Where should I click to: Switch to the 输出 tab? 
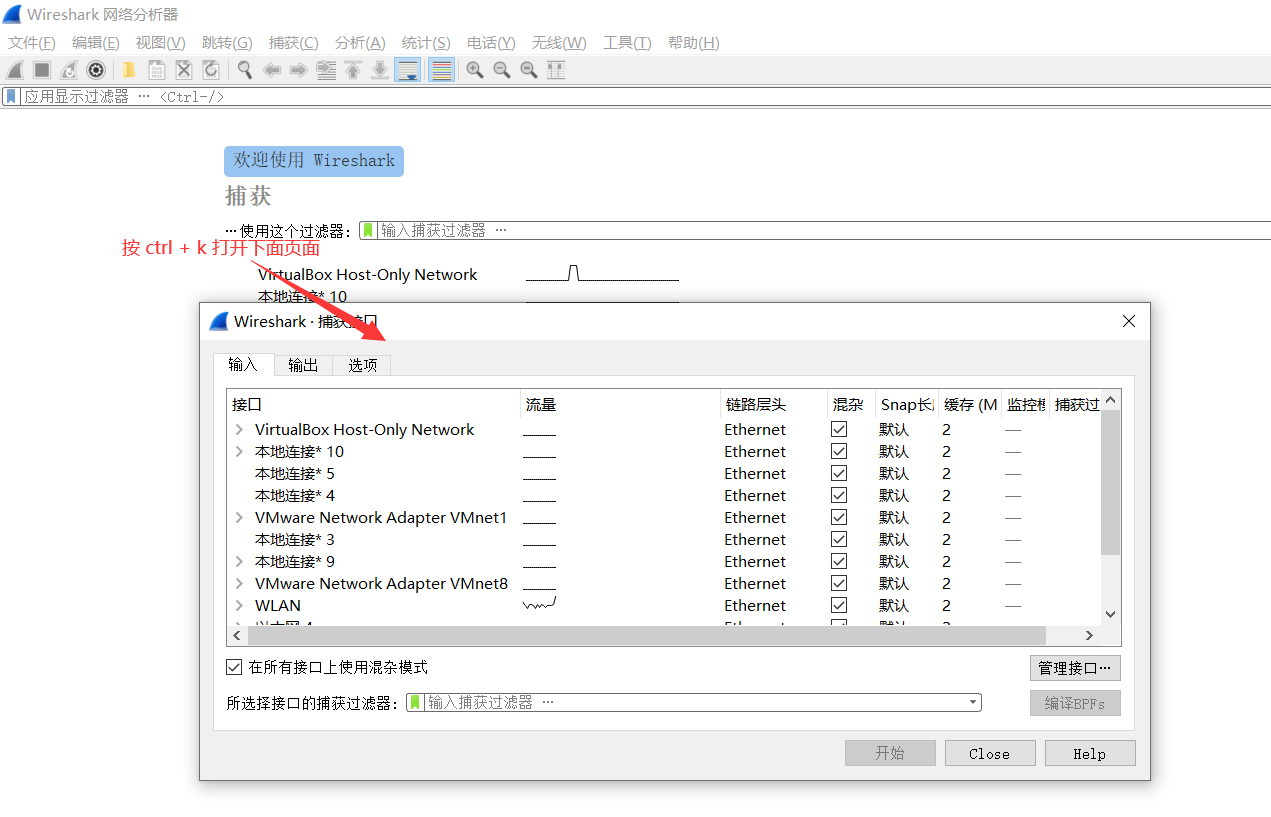click(303, 365)
